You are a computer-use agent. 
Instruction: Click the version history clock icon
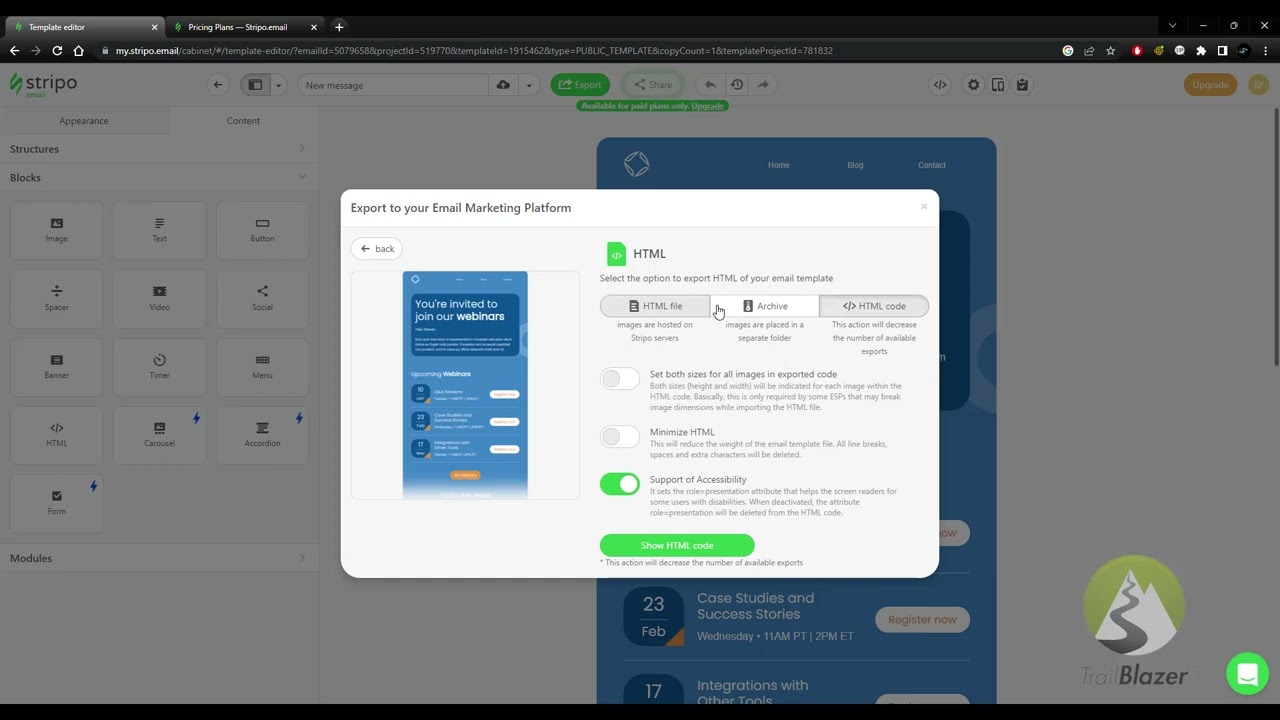point(737,85)
